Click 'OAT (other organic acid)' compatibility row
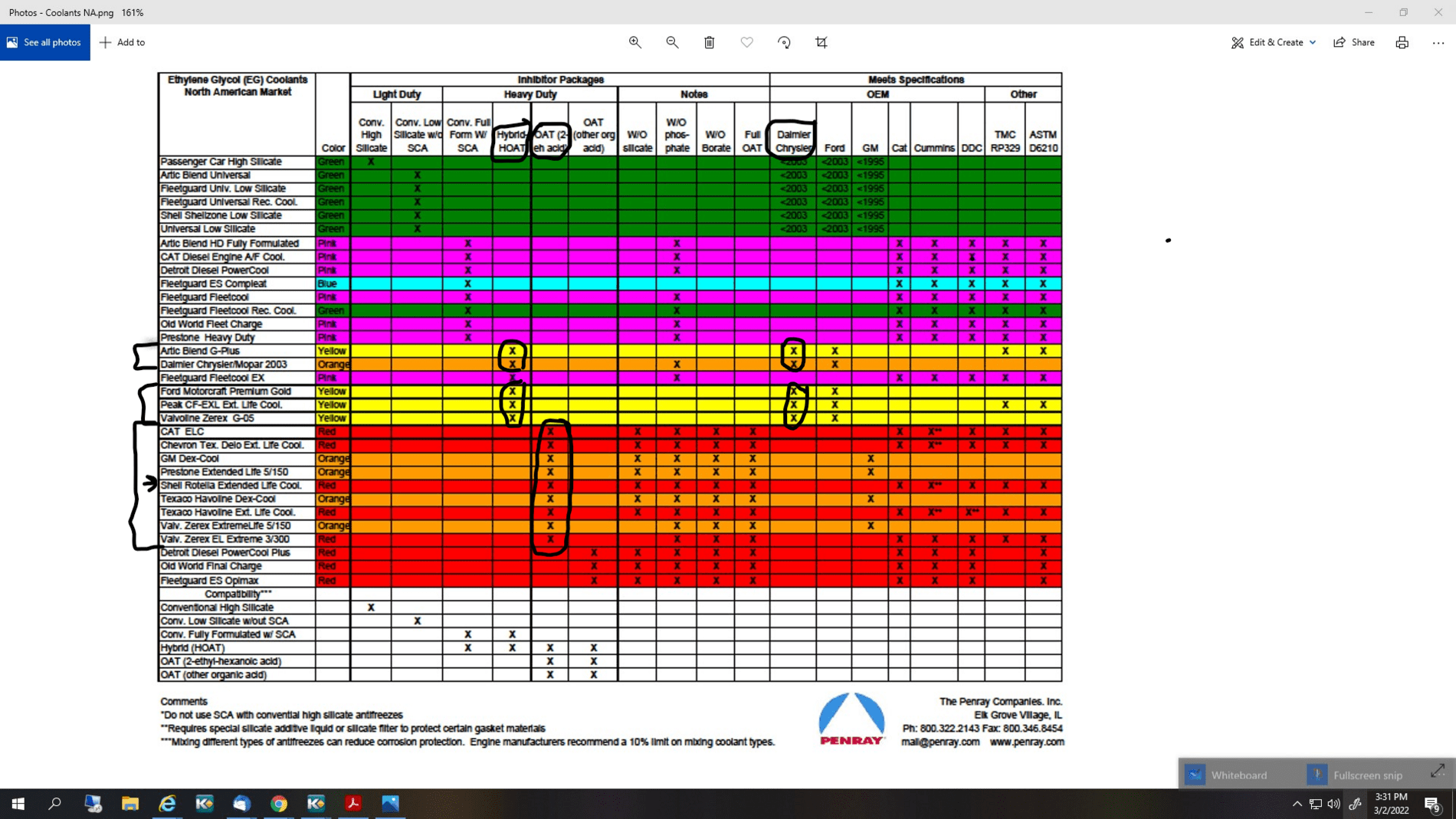The height and width of the screenshot is (819, 1456). tap(214, 675)
